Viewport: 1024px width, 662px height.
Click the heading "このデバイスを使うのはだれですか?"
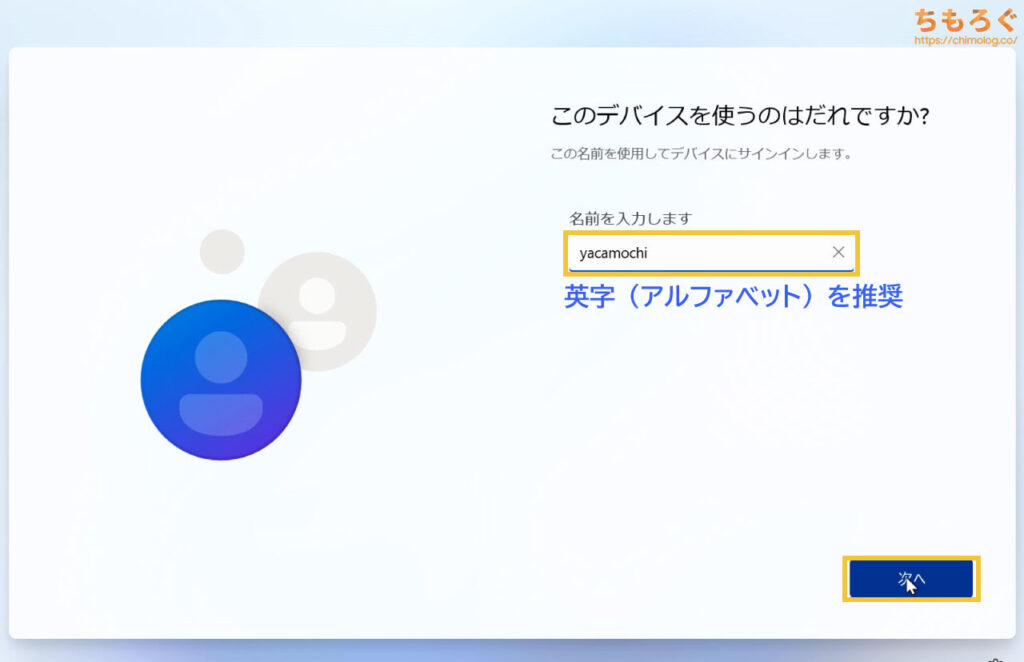tap(741, 116)
